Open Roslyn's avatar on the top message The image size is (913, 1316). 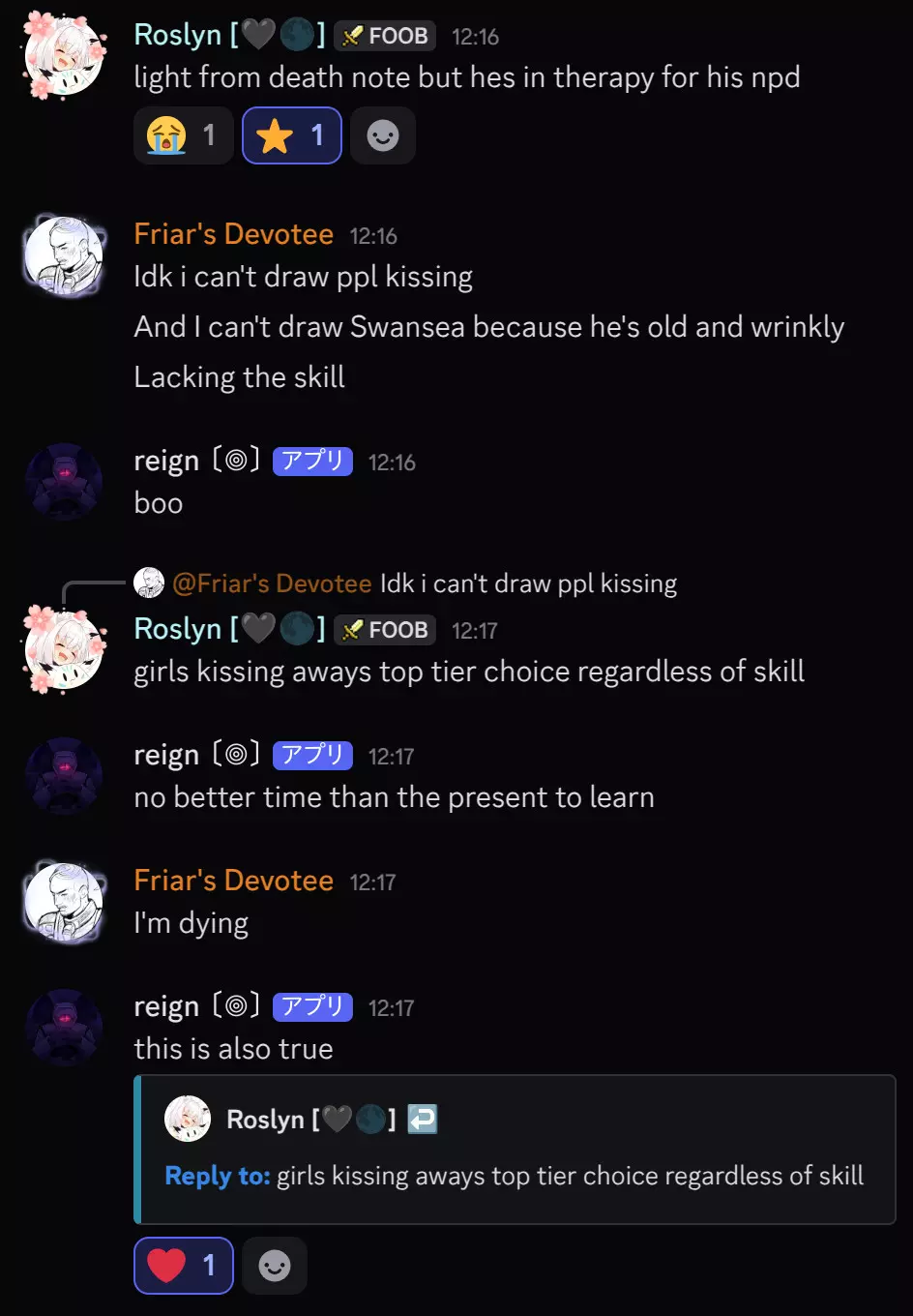pos(65,56)
